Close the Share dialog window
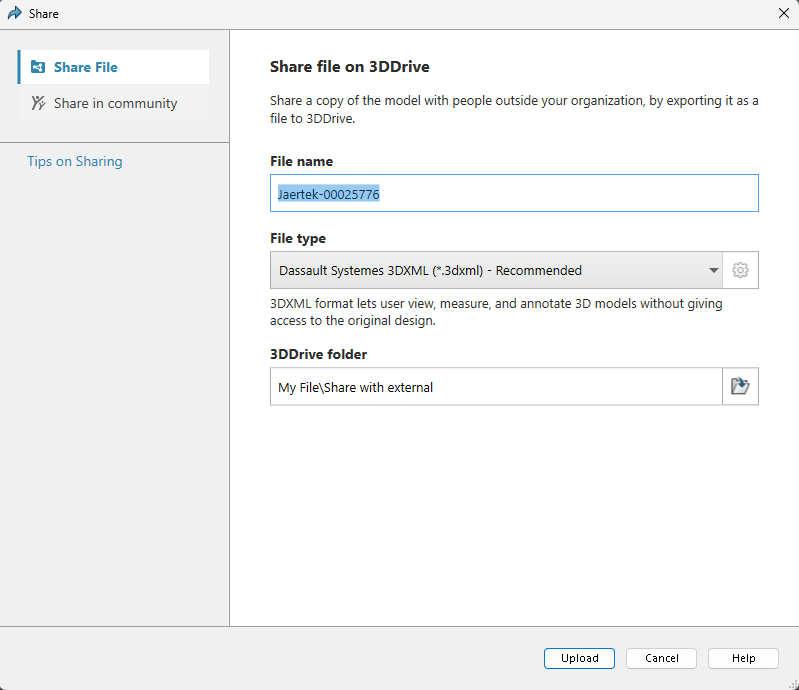799x690 pixels. pos(784,14)
